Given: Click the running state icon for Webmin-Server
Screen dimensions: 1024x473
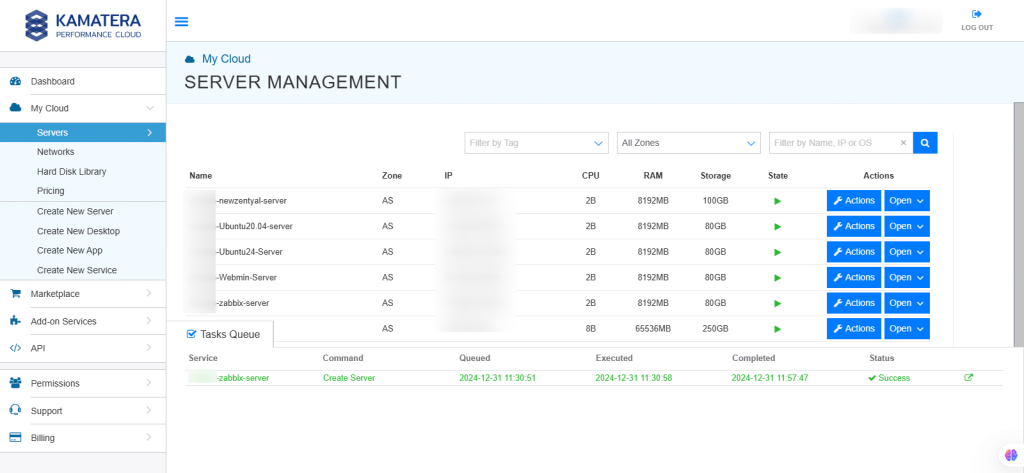Looking at the screenshot, I should click(778, 278).
